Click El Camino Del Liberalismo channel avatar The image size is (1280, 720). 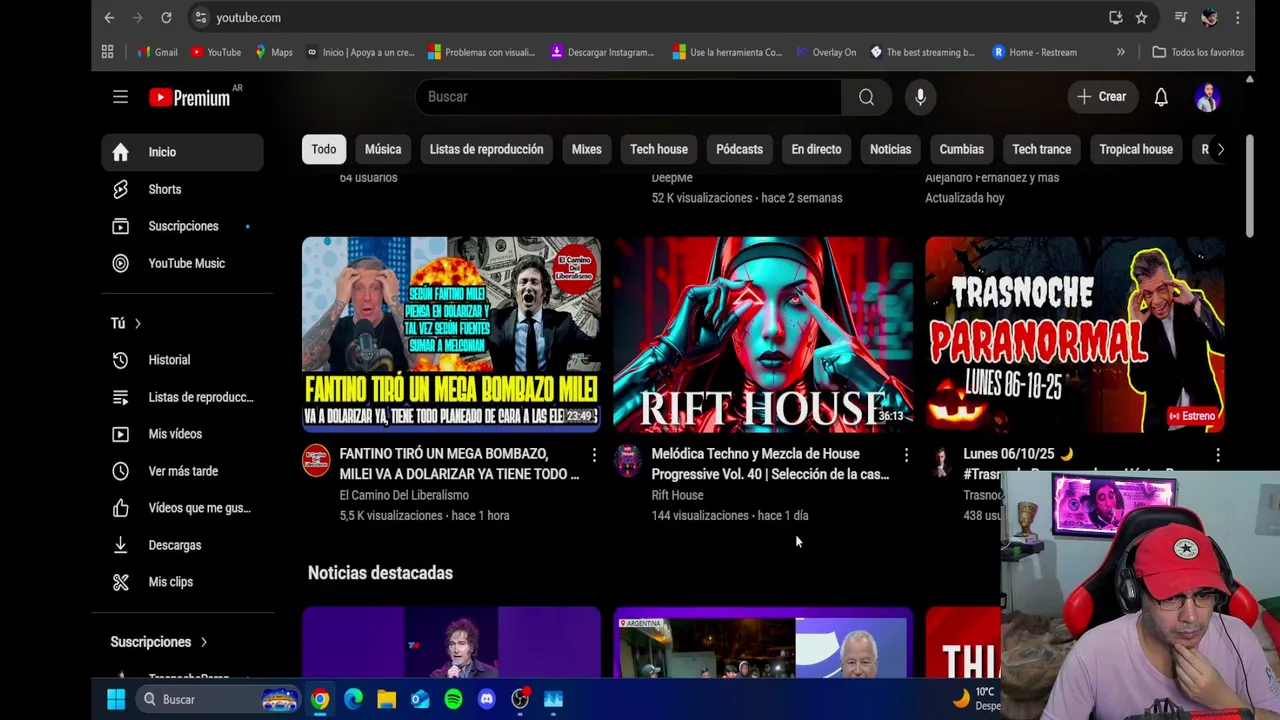coord(316,461)
